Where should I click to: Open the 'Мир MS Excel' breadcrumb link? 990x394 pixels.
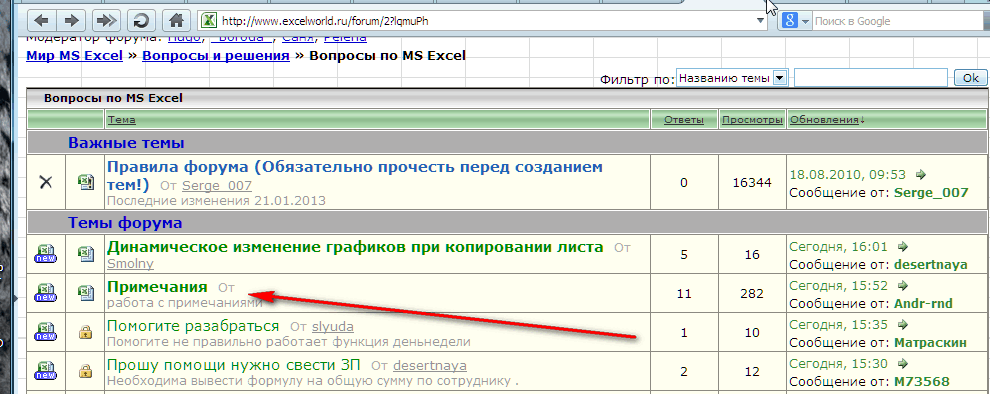click(75, 56)
